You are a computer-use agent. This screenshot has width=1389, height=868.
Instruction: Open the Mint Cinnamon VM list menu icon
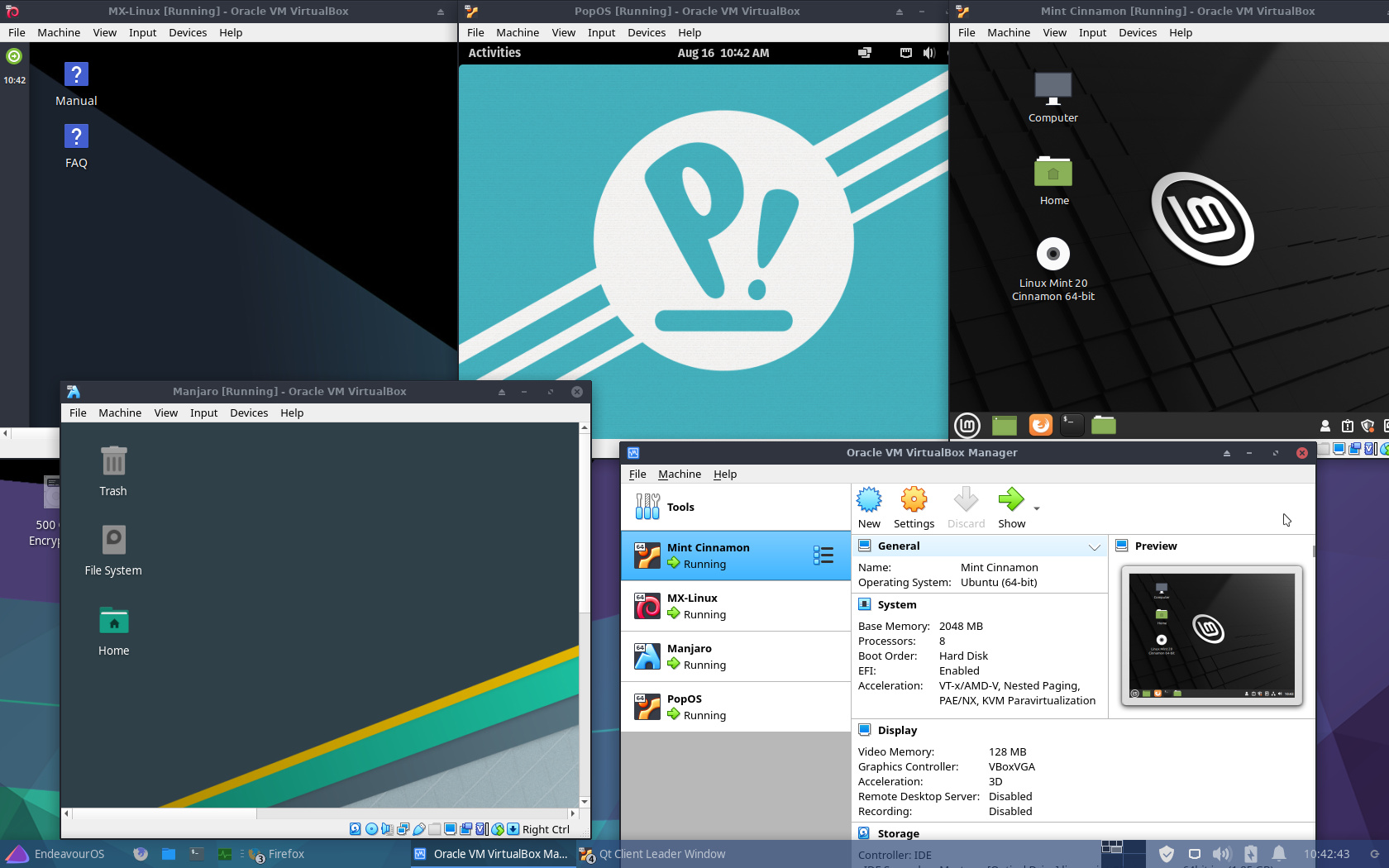[x=823, y=556]
